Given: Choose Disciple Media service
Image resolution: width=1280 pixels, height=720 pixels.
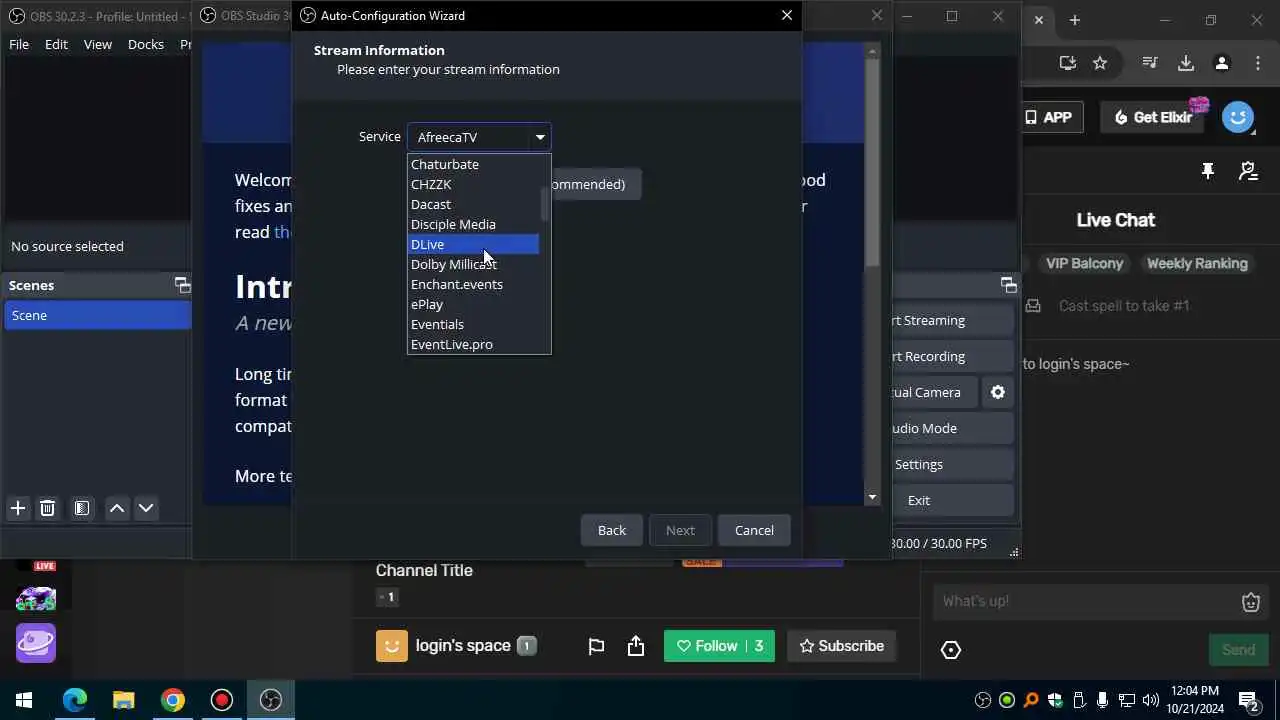Looking at the screenshot, I should tap(474, 224).
